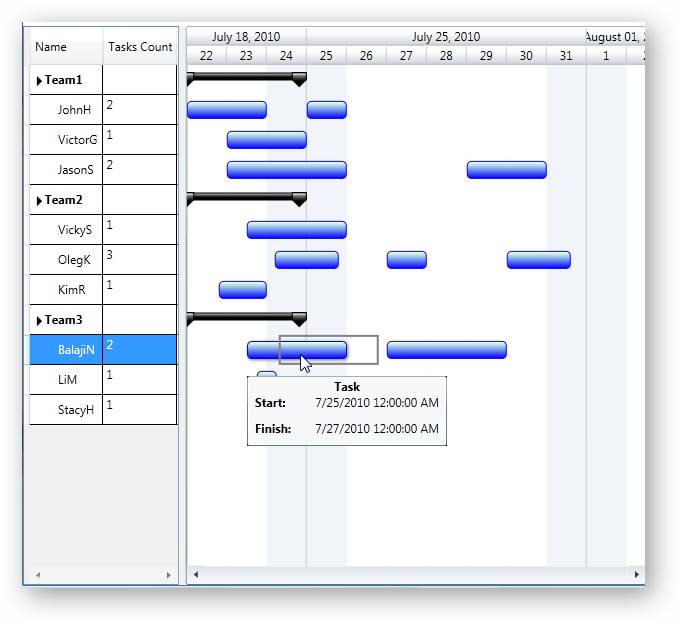Click the Team1 summary bar in the timeline
This screenshot has height=623, width=680.
point(246,76)
